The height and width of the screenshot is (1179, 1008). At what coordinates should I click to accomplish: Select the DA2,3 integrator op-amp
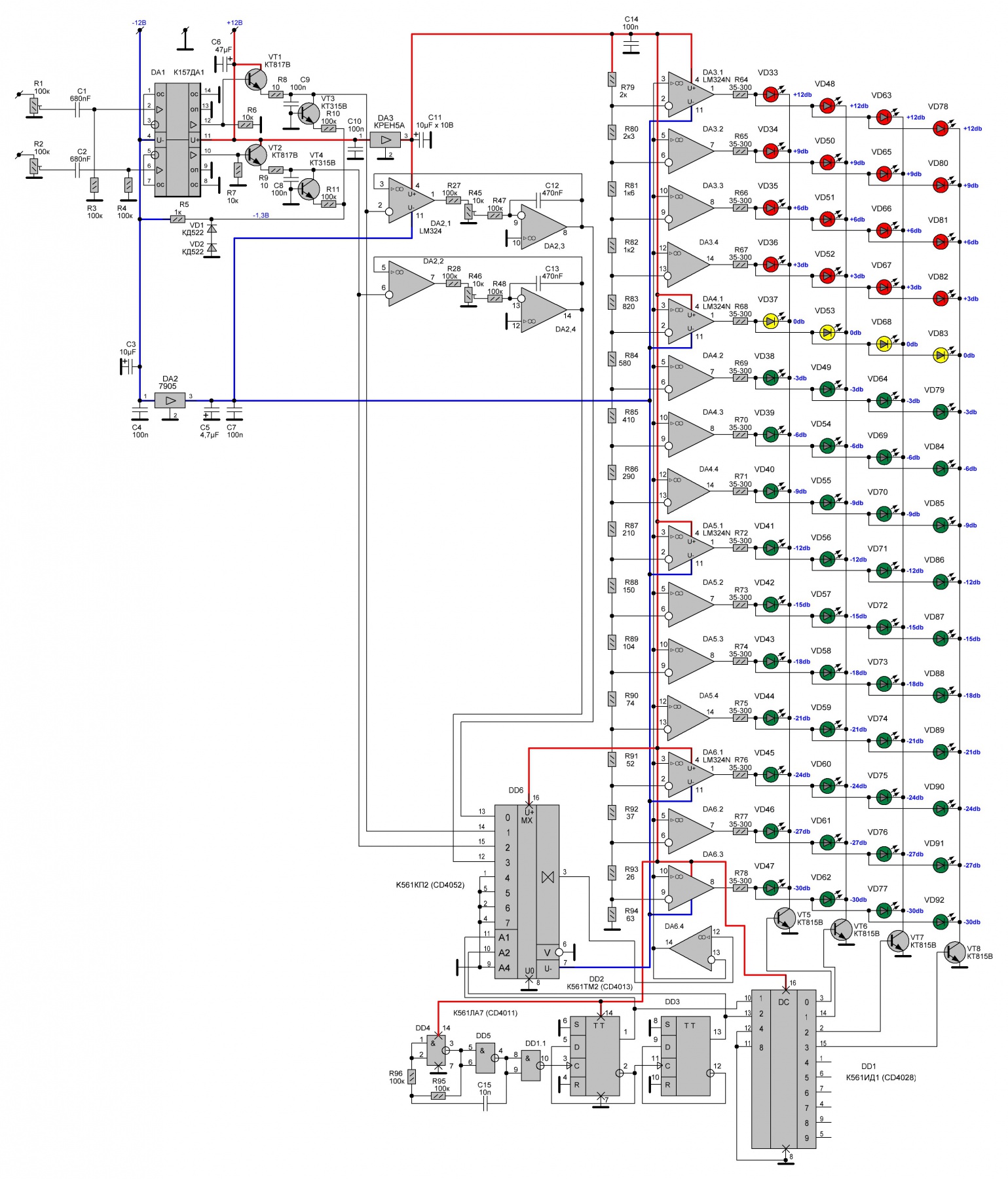point(544,228)
